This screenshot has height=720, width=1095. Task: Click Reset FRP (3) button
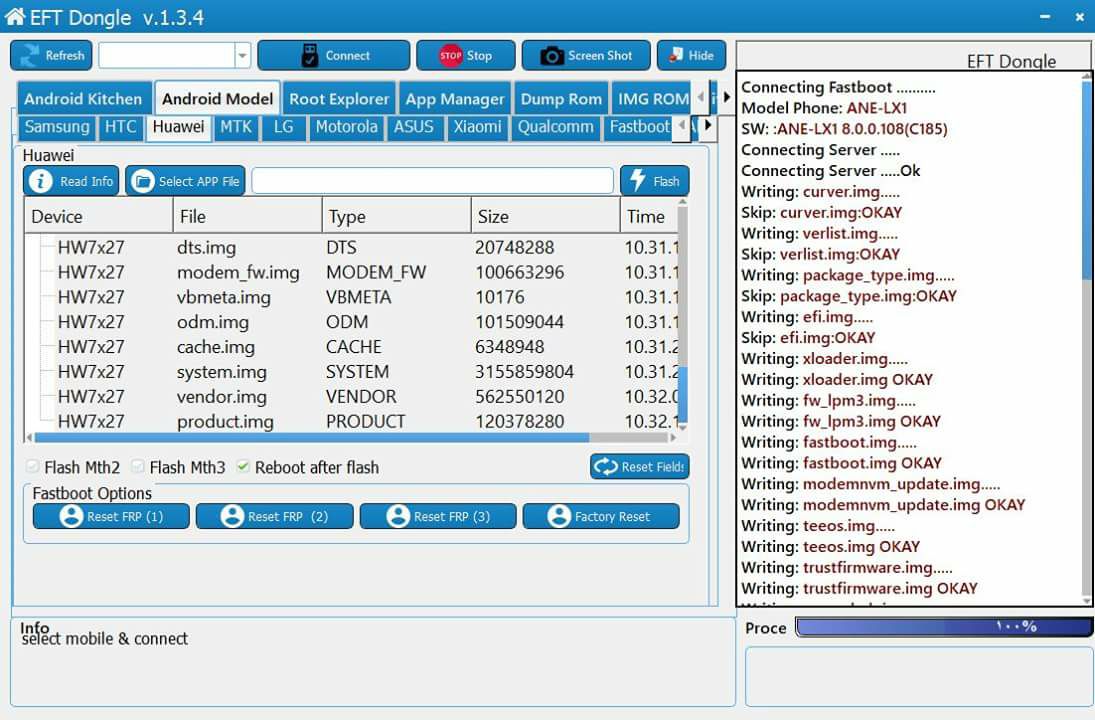coord(438,516)
